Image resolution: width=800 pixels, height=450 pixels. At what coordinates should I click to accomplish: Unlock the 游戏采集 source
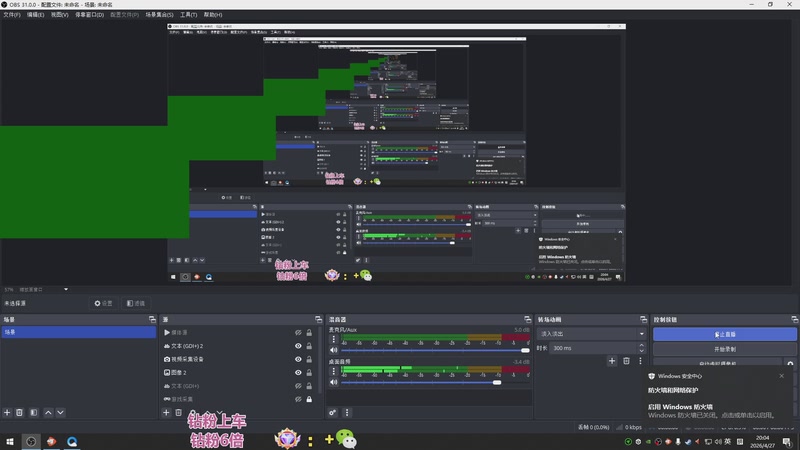[x=309, y=399]
